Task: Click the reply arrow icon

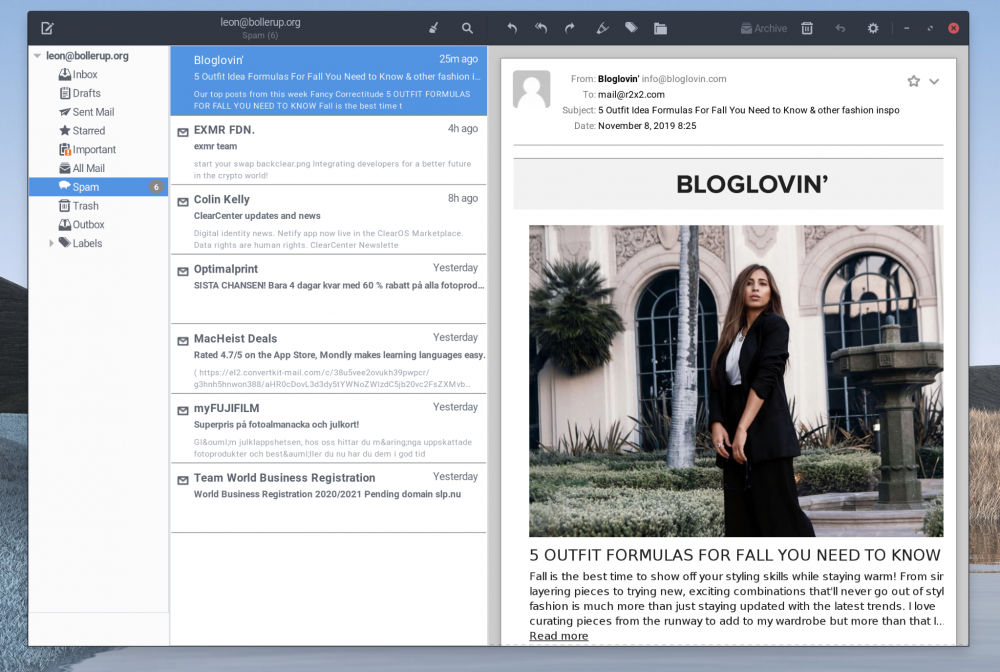Action: tap(512, 28)
